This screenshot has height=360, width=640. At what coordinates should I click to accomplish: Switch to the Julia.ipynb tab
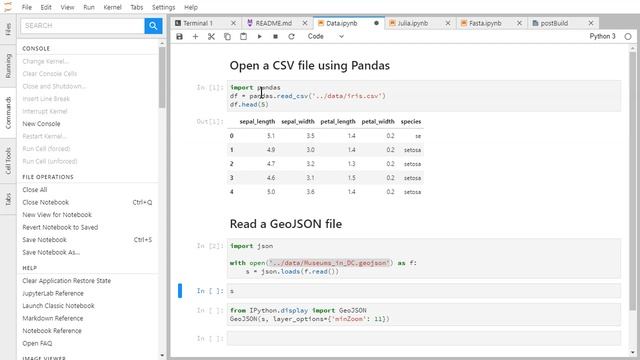coord(413,23)
